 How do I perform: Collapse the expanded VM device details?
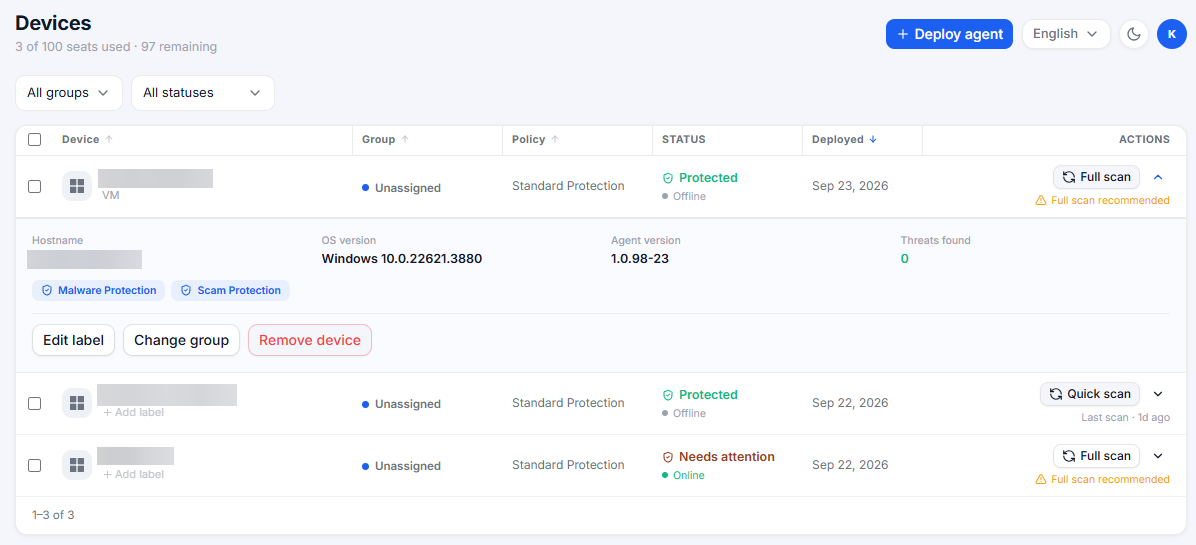[1158, 177]
